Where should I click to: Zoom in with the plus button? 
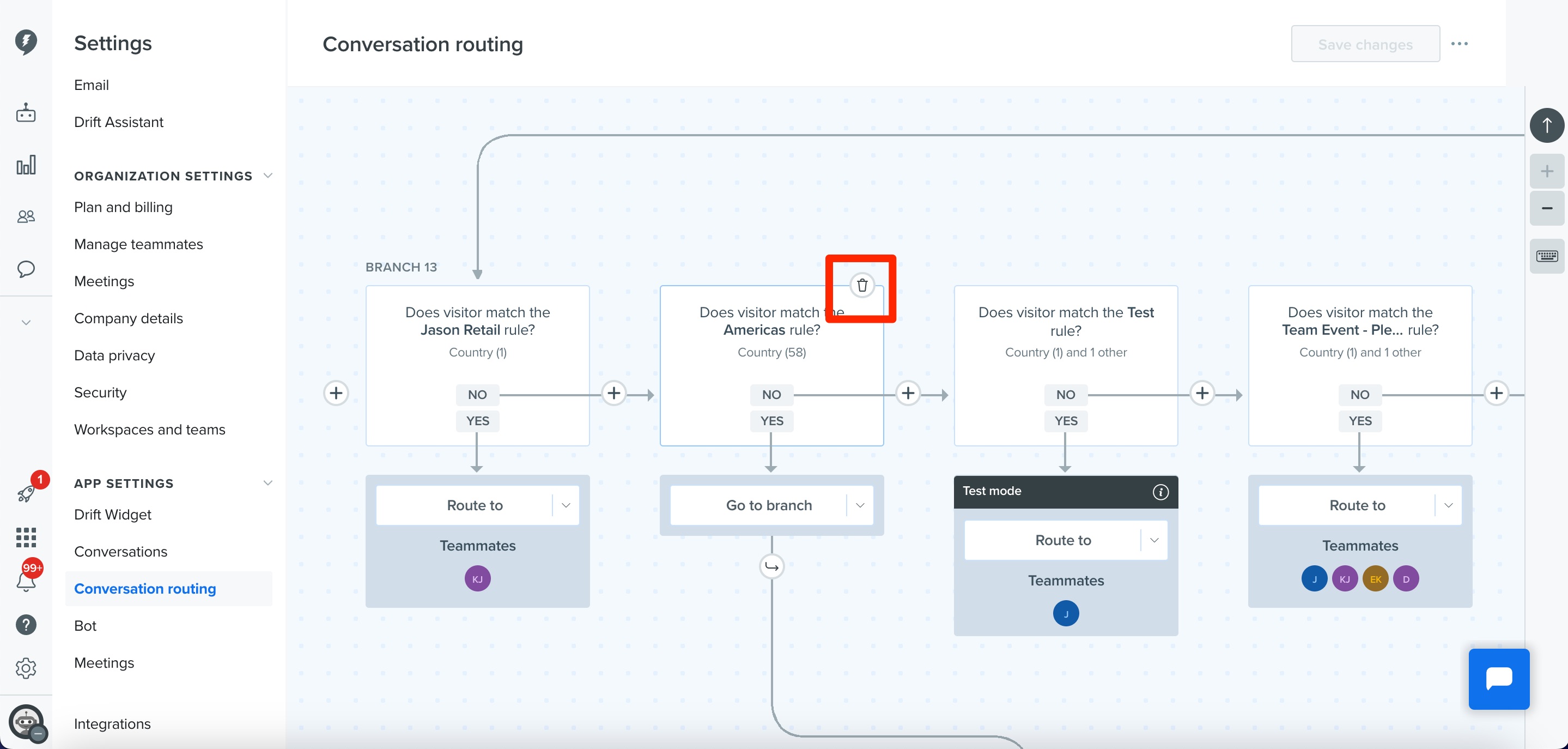pos(1547,171)
